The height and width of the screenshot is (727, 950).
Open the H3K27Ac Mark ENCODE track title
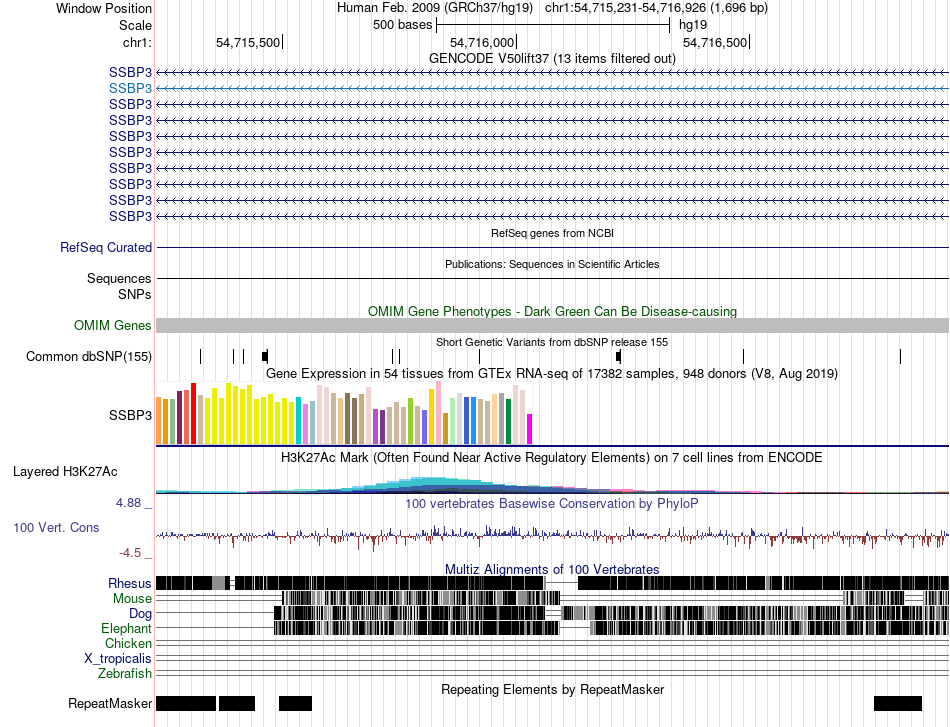point(552,457)
